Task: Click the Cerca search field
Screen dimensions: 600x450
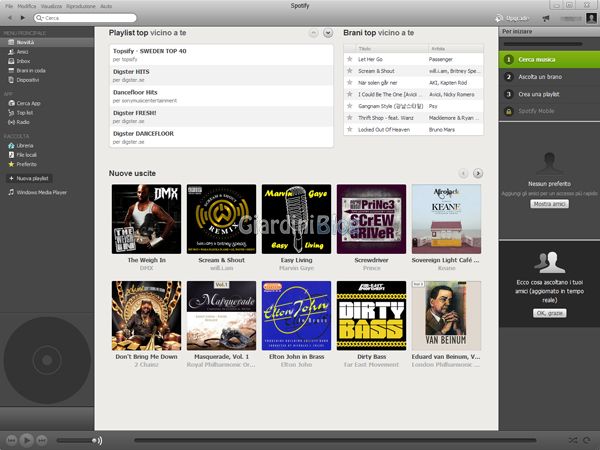Action: pos(85,18)
